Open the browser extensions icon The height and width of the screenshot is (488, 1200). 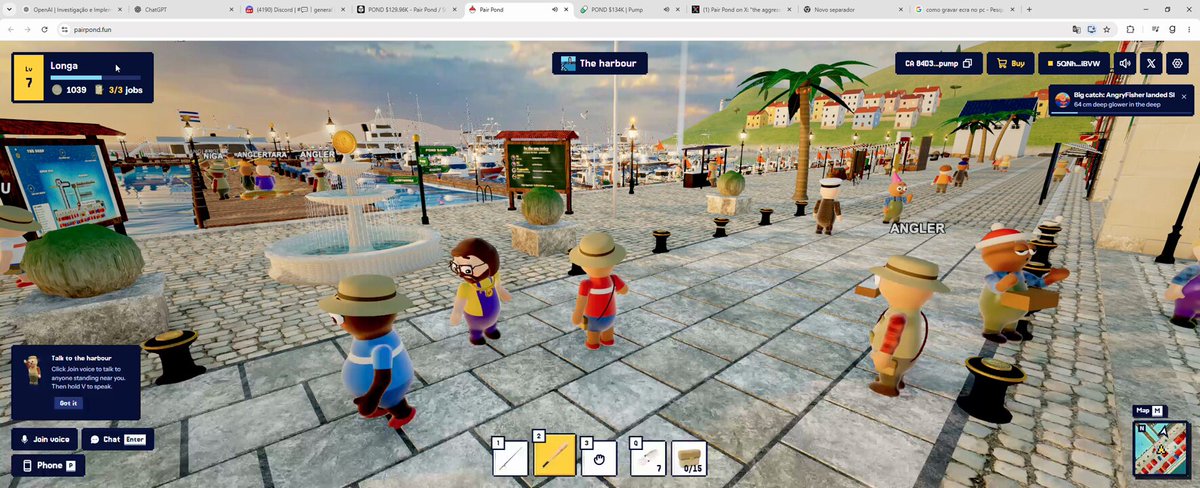point(1130,29)
